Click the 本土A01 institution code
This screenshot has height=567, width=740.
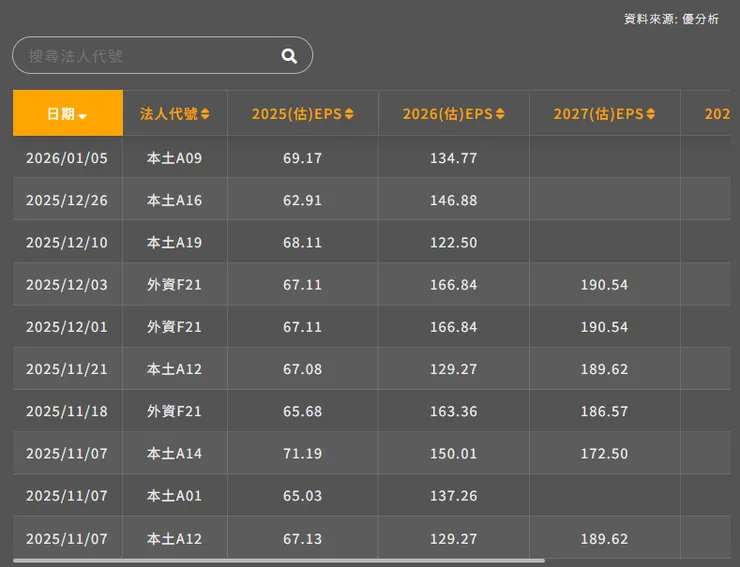click(174, 496)
